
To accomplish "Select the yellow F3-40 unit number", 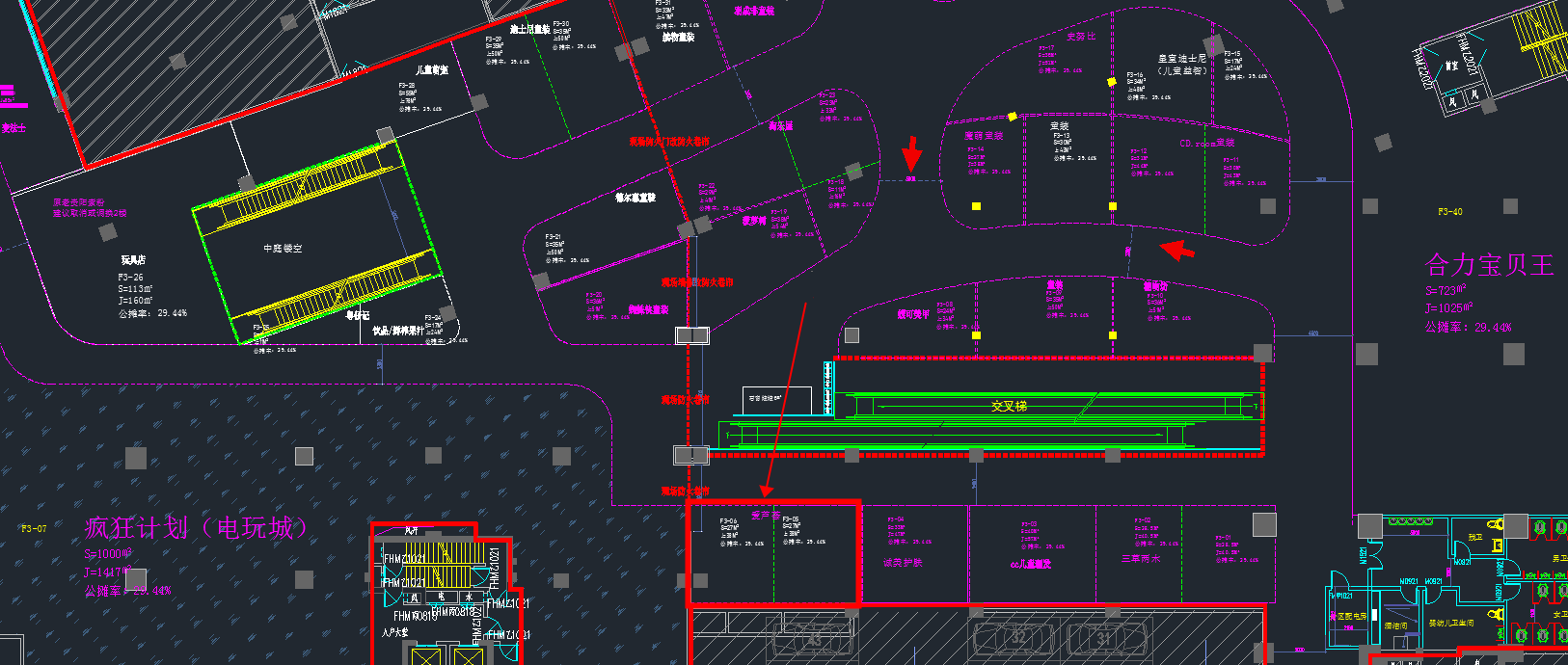I will (1449, 212).
